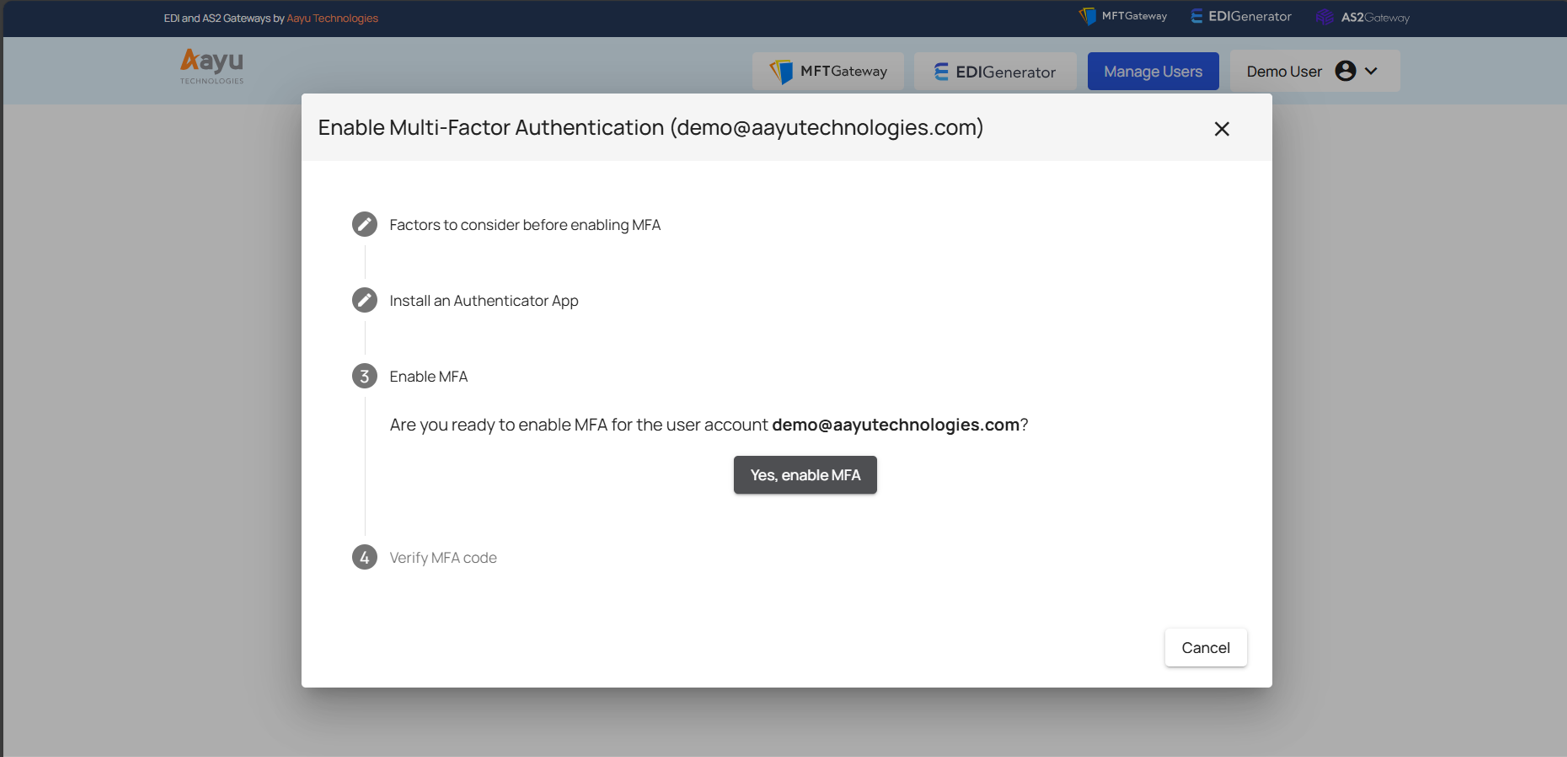
Task: Click the EDIGenerator logo icon on header button
Action: point(941,72)
